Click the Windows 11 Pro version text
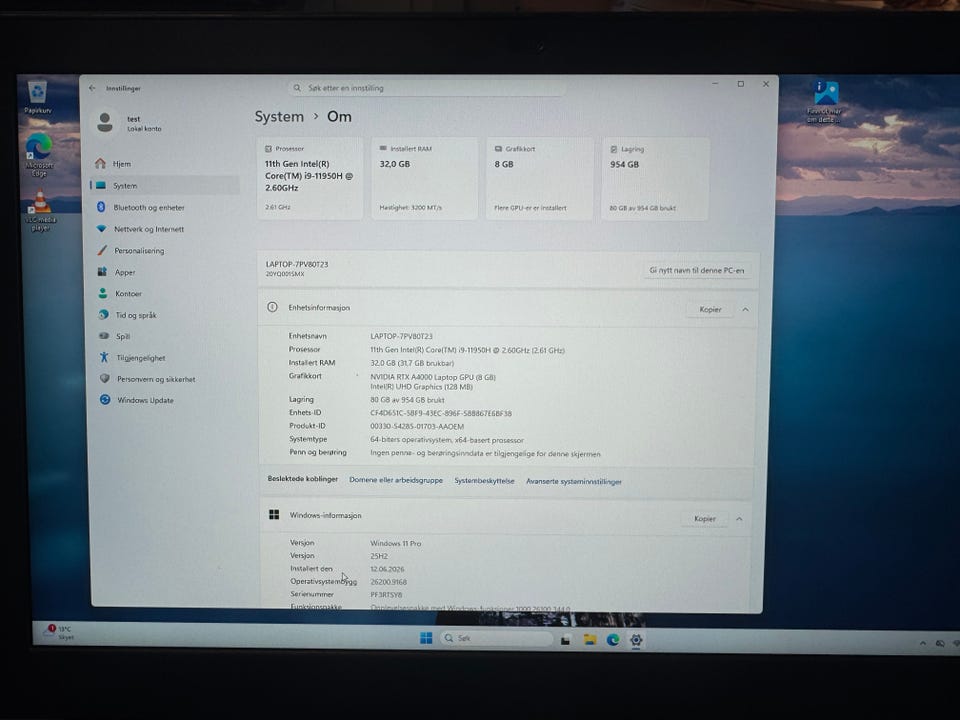 (x=396, y=543)
